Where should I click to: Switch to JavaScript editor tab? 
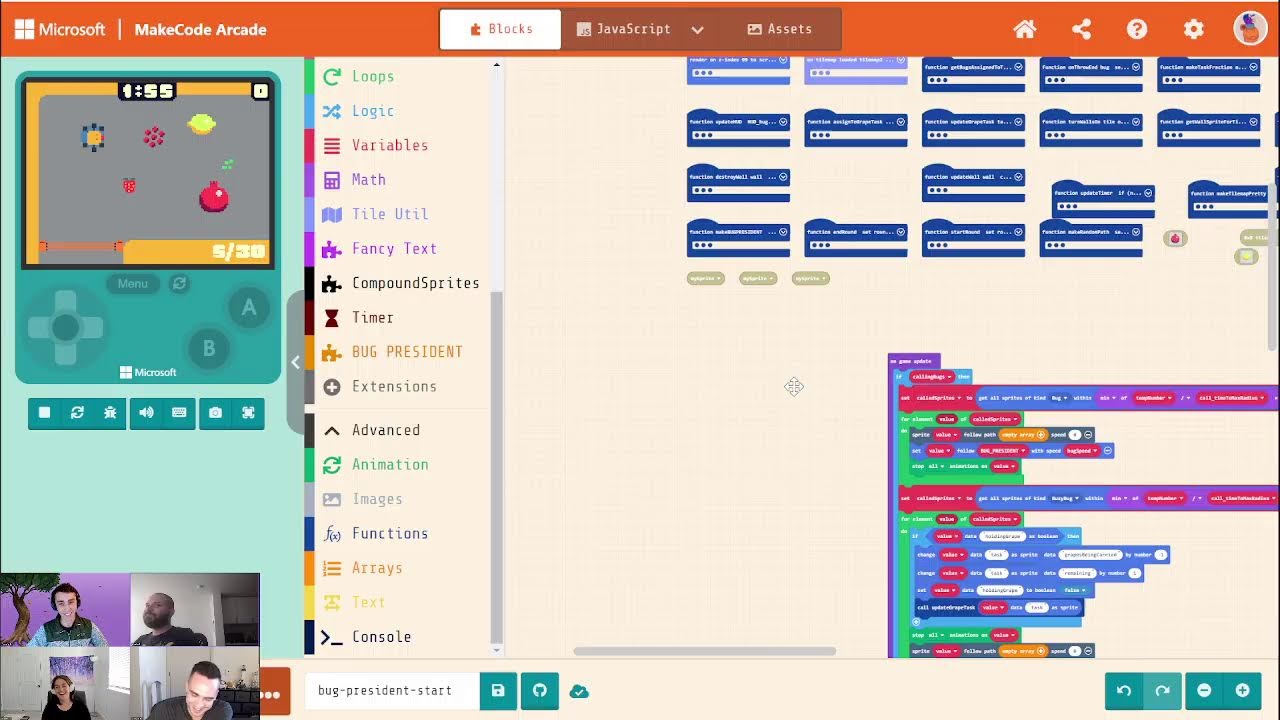coord(623,29)
